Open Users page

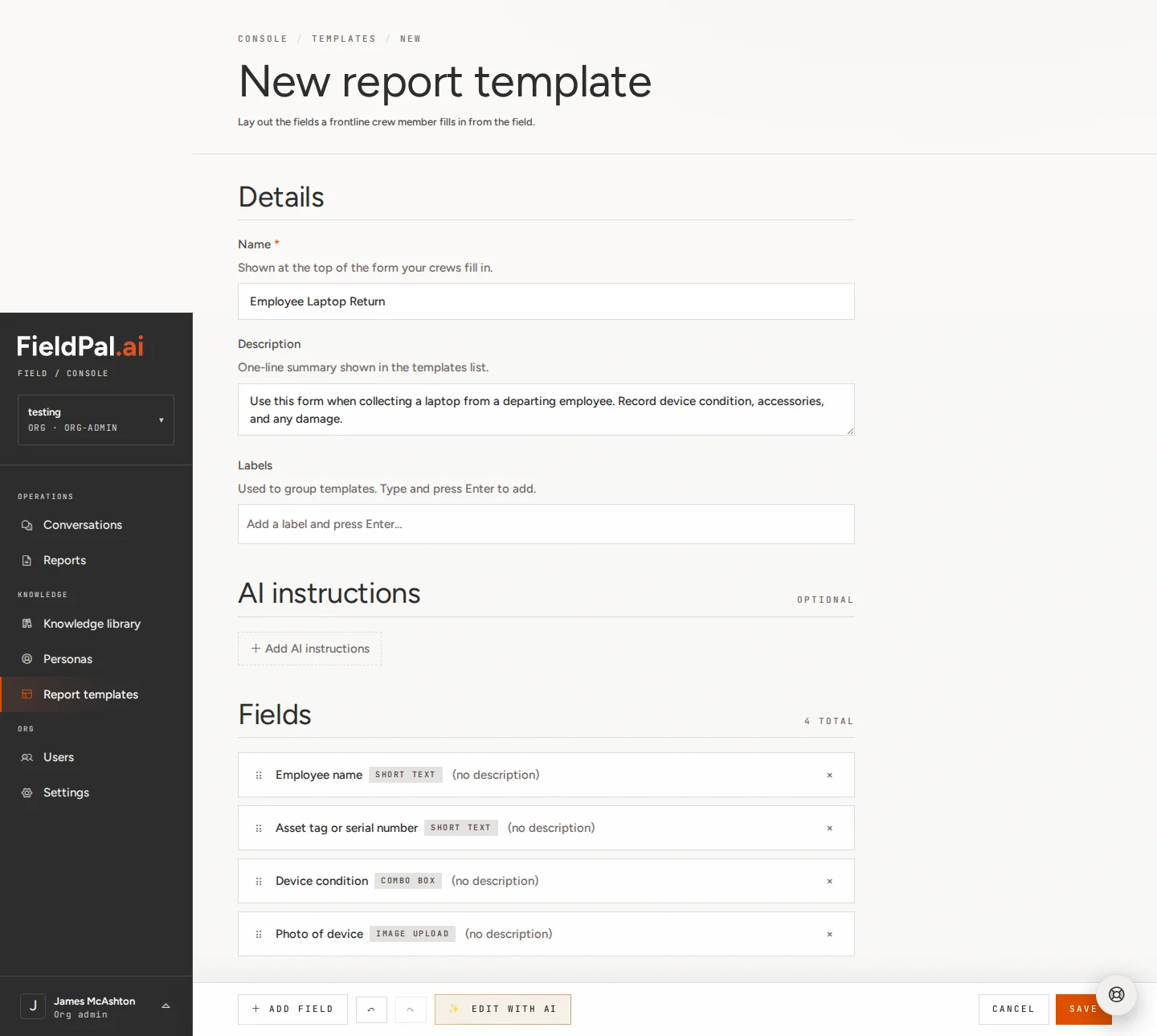click(x=96, y=757)
